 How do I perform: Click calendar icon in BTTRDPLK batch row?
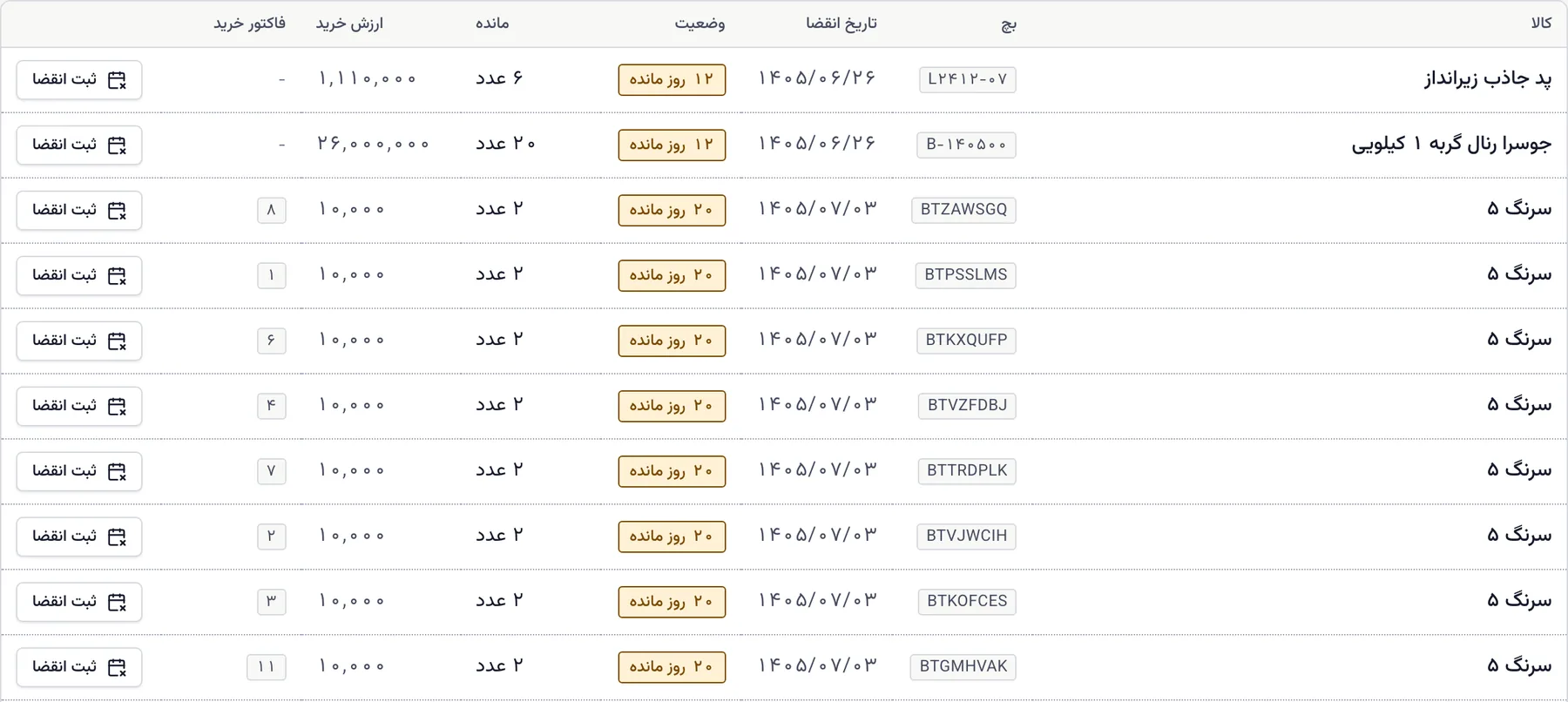click(117, 472)
